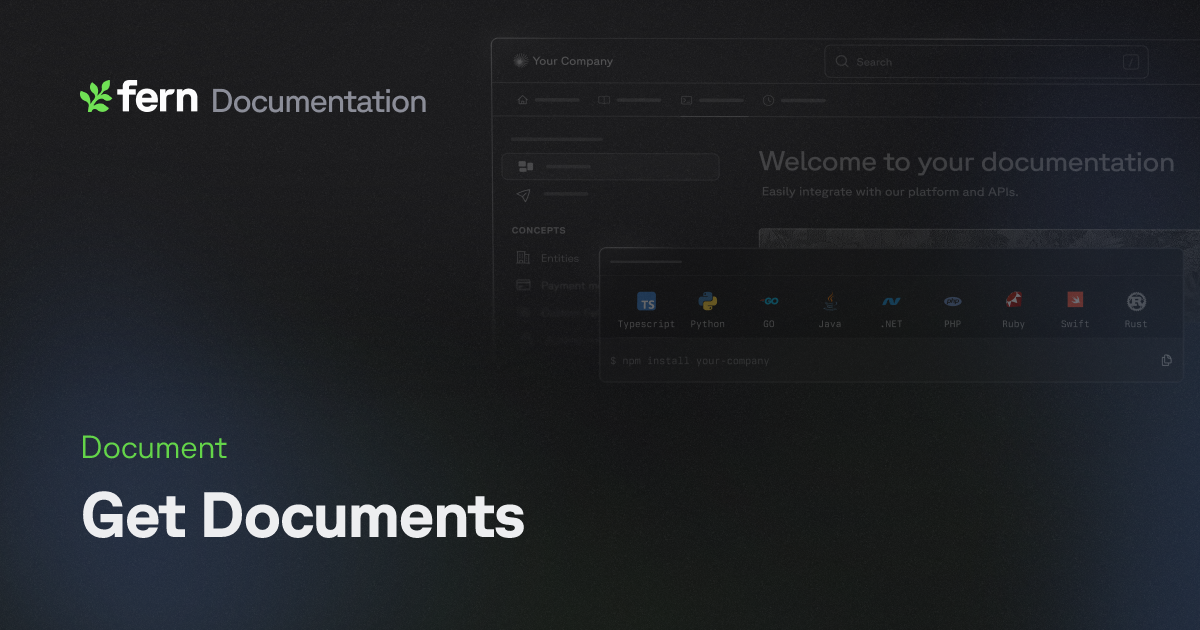Select the highlighted sidebar item with blocks icon

coord(610,167)
